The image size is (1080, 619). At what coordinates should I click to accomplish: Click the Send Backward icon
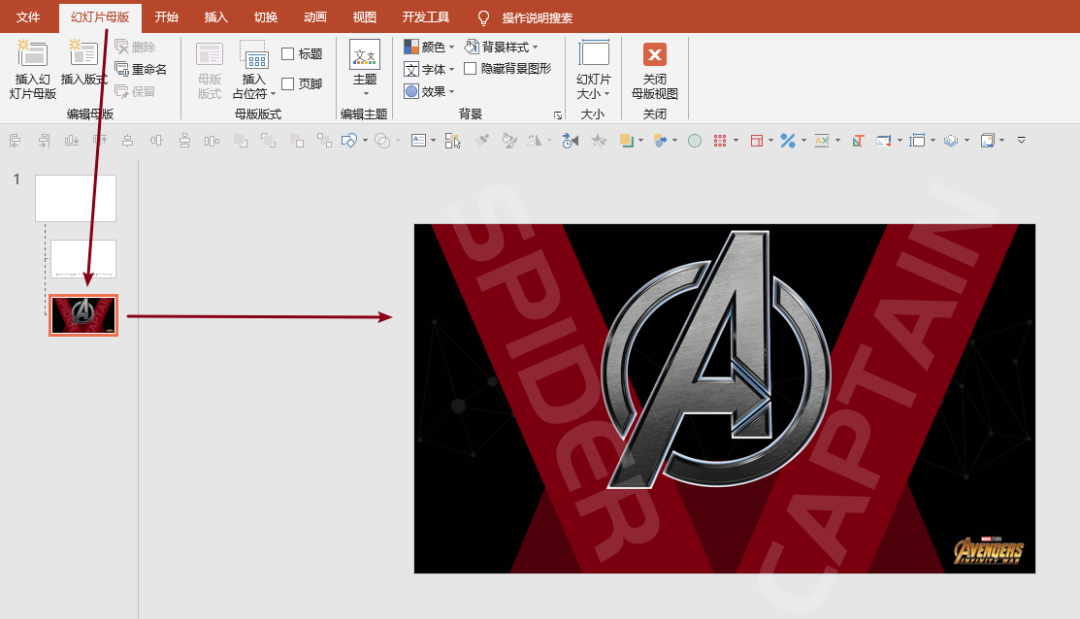tap(297, 140)
